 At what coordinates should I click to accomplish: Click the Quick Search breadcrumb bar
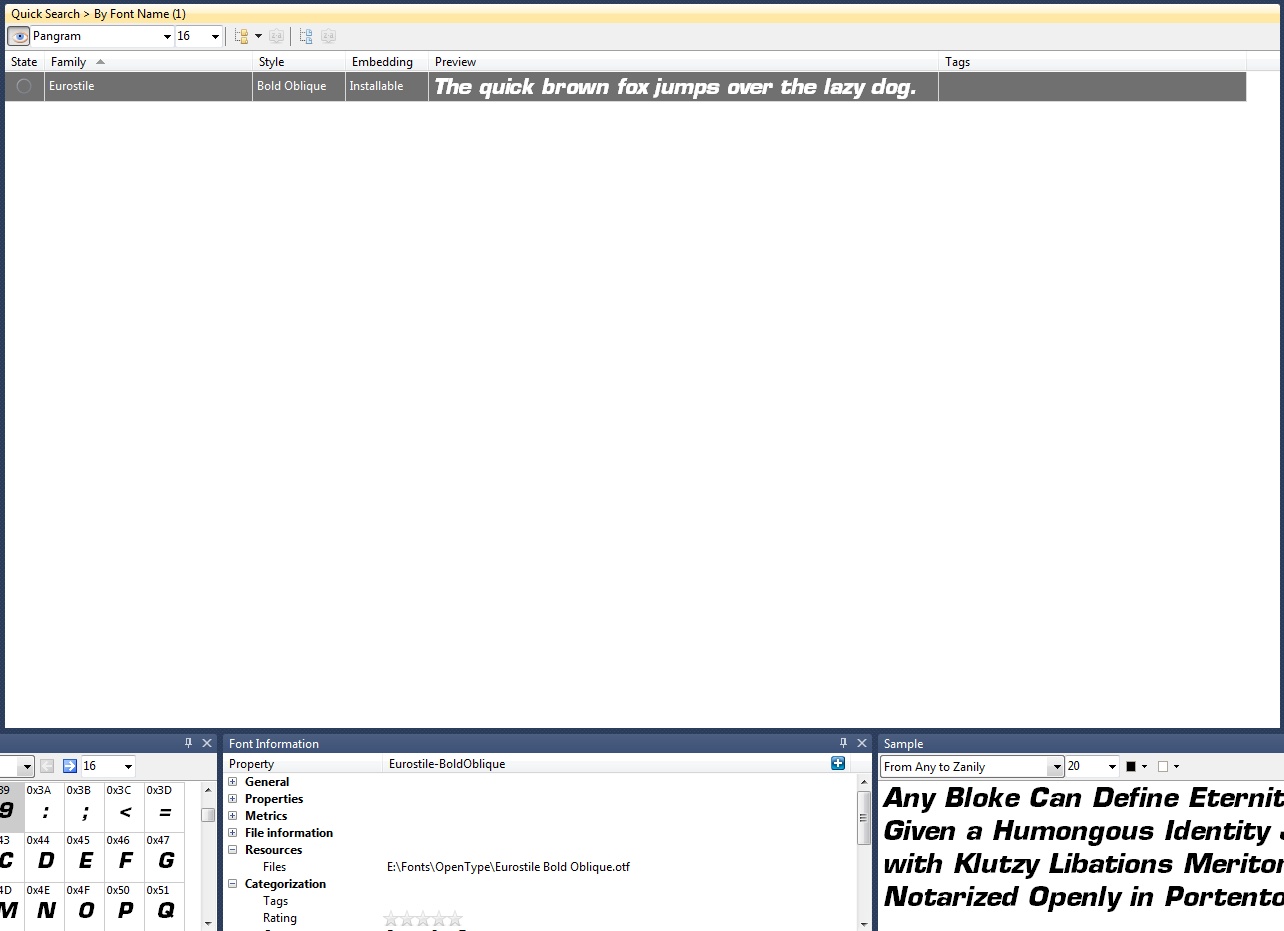point(642,14)
